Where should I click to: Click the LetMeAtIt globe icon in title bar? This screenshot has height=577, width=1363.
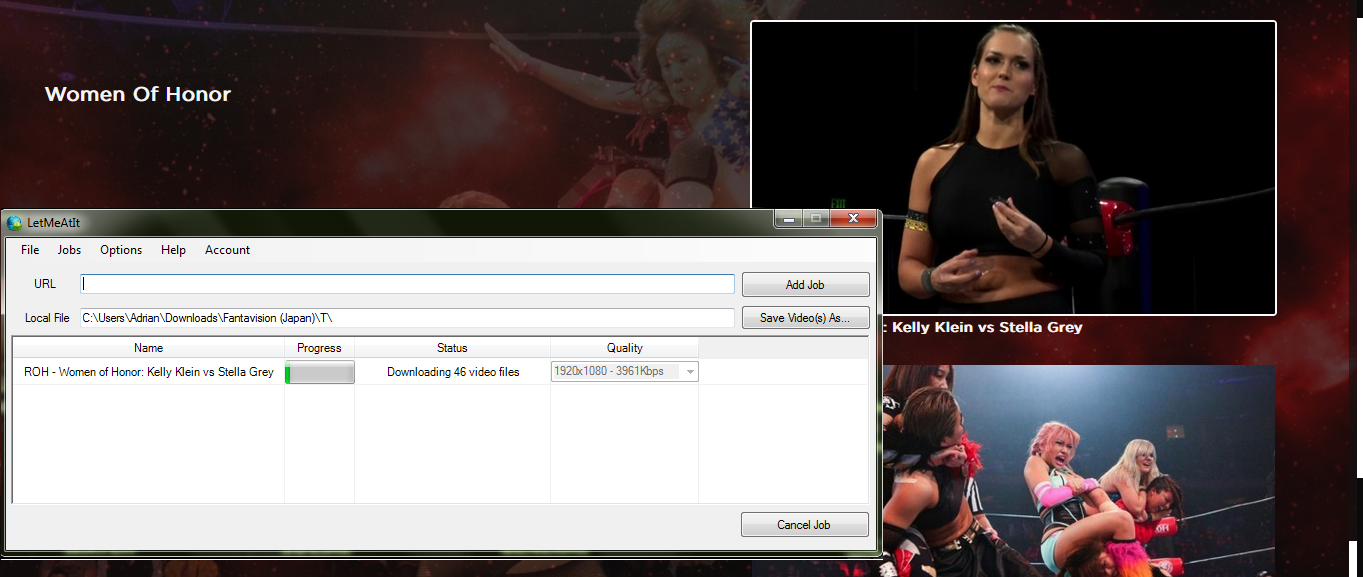click(15, 222)
